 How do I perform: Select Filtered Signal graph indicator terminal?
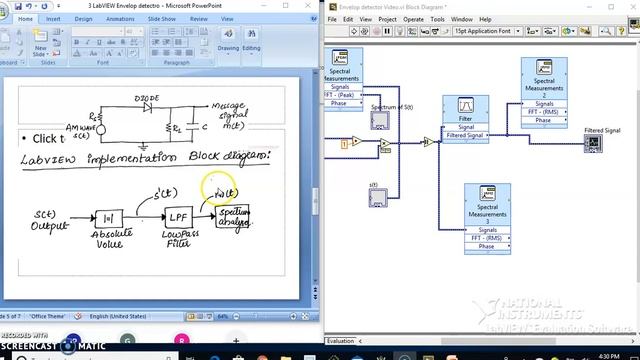593,144
